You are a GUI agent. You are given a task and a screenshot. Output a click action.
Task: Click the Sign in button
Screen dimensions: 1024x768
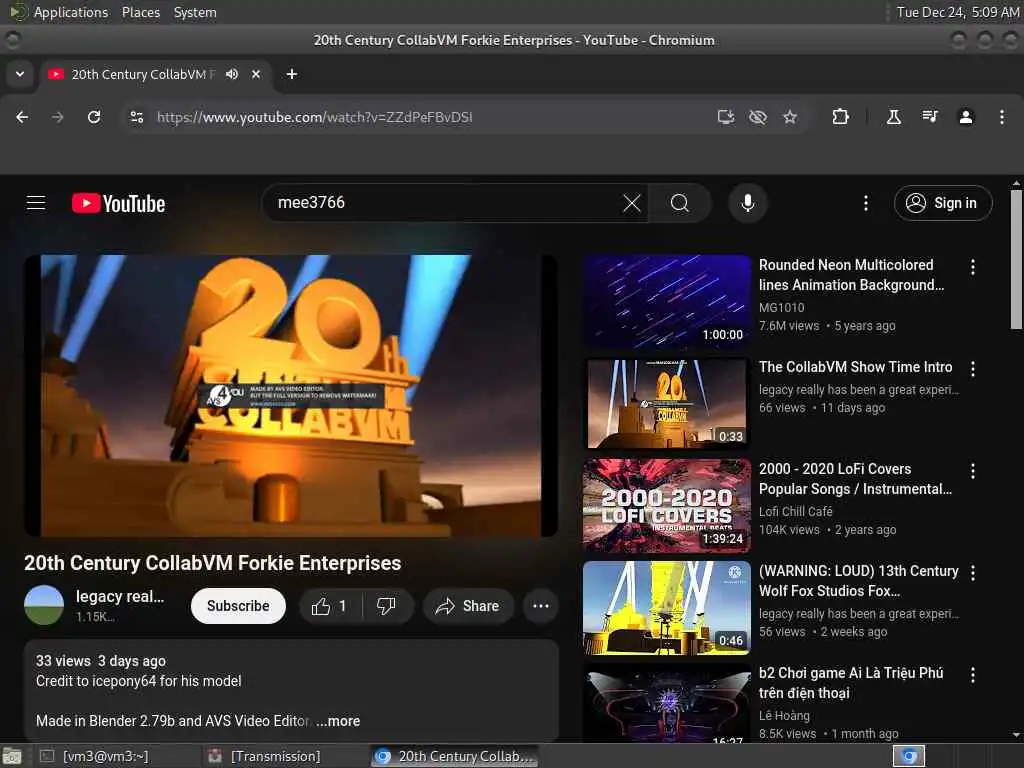(x=942, y=203)
